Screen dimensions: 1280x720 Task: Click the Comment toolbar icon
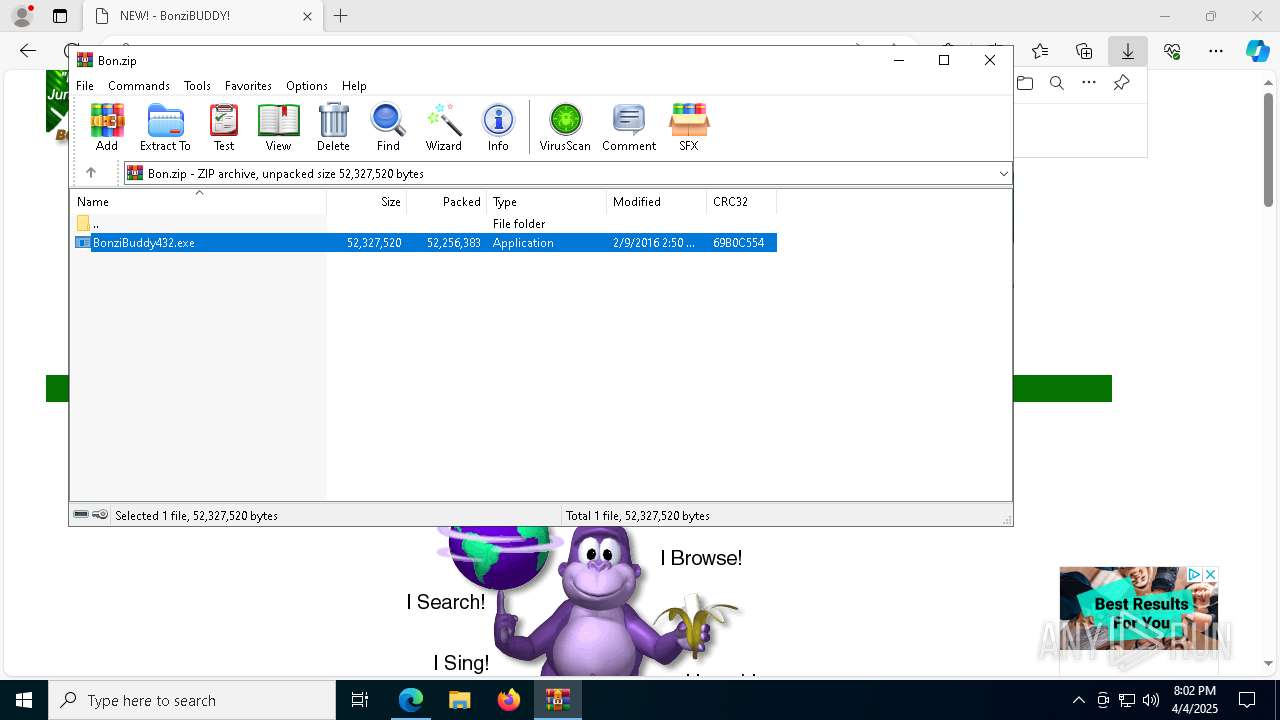629,126
